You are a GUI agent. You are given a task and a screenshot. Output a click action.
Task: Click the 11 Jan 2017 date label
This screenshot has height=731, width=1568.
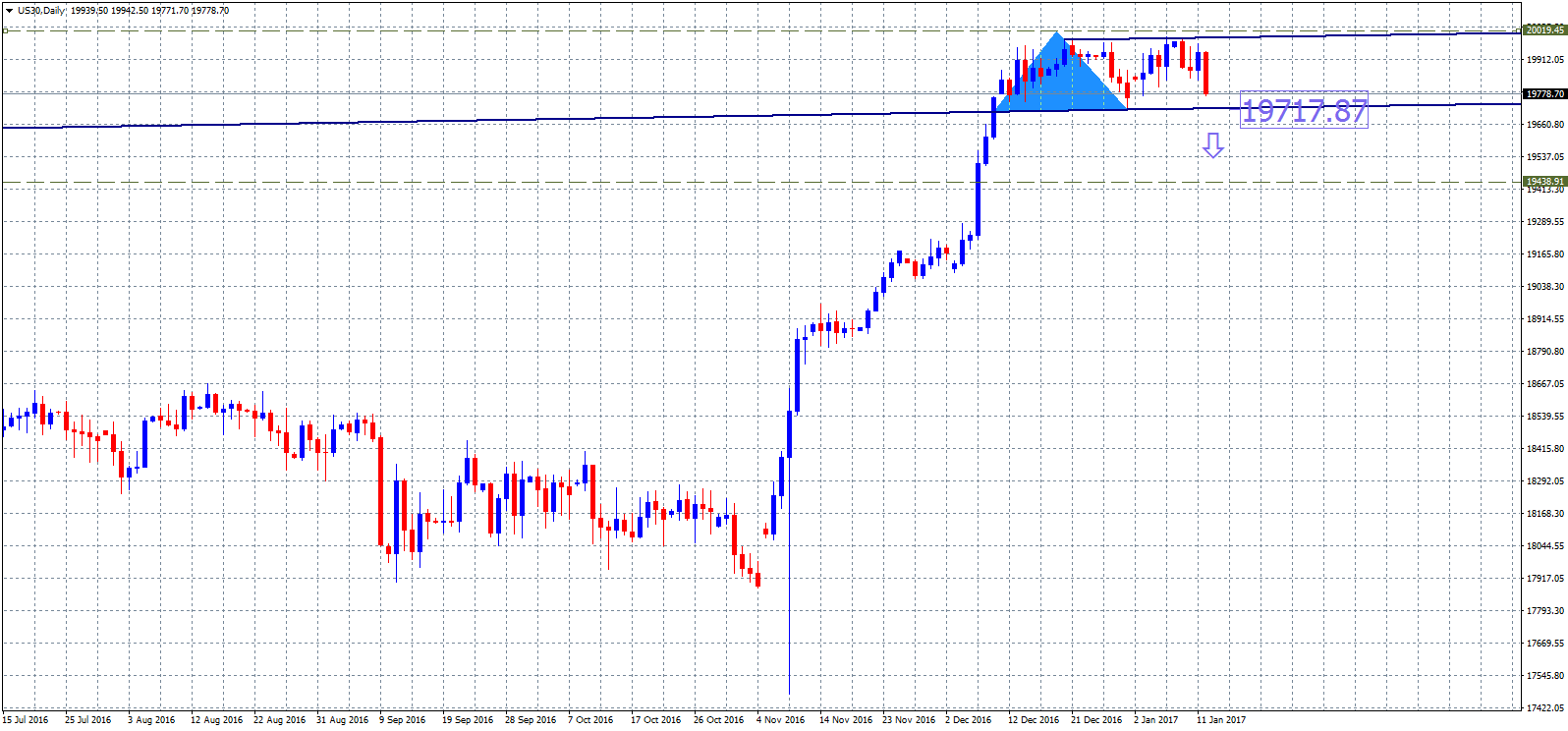click(x=1220, y=720)
